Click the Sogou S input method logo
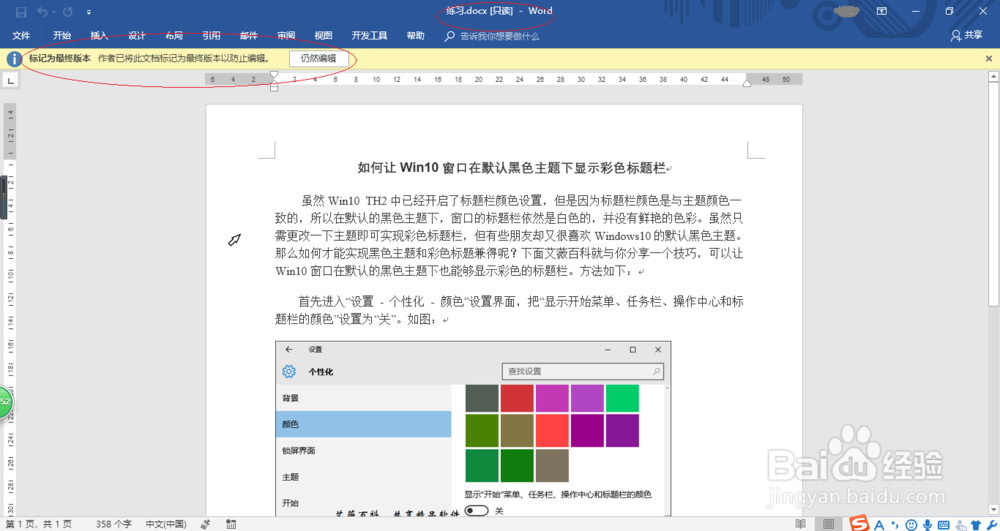 (x=860, y=523)
